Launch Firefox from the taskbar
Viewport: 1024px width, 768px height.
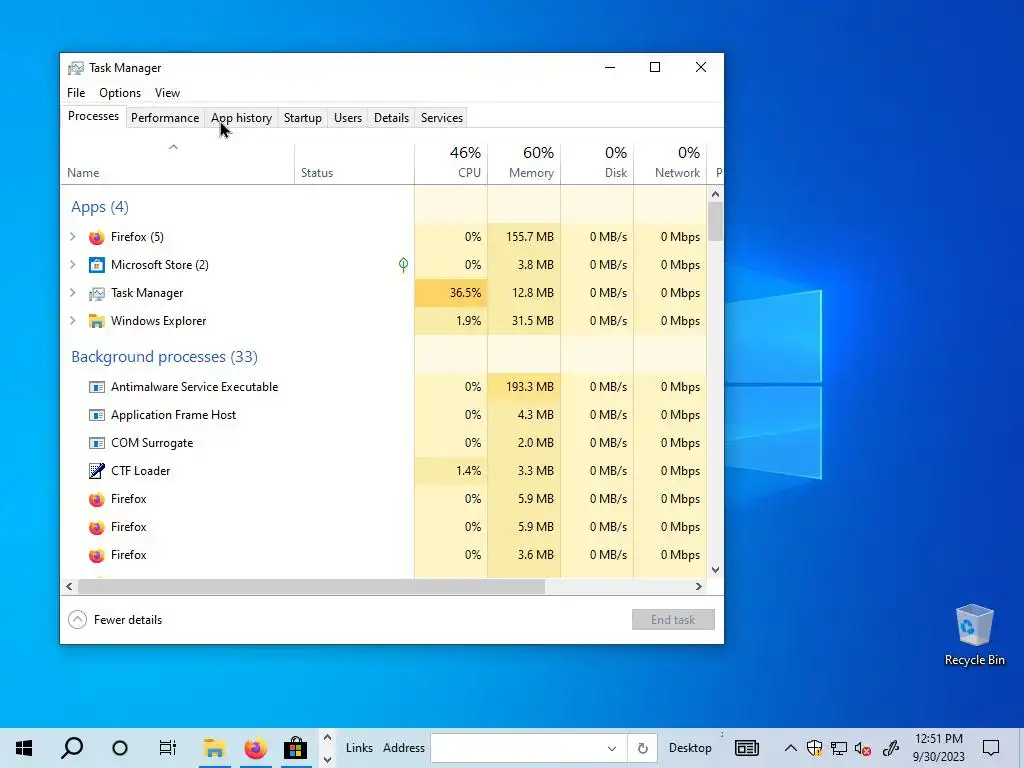(x=255, y=748)
